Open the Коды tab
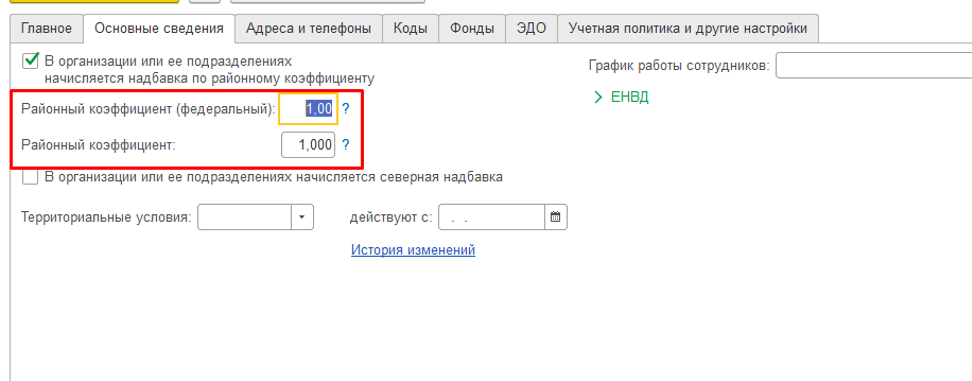 click(410, 28)
